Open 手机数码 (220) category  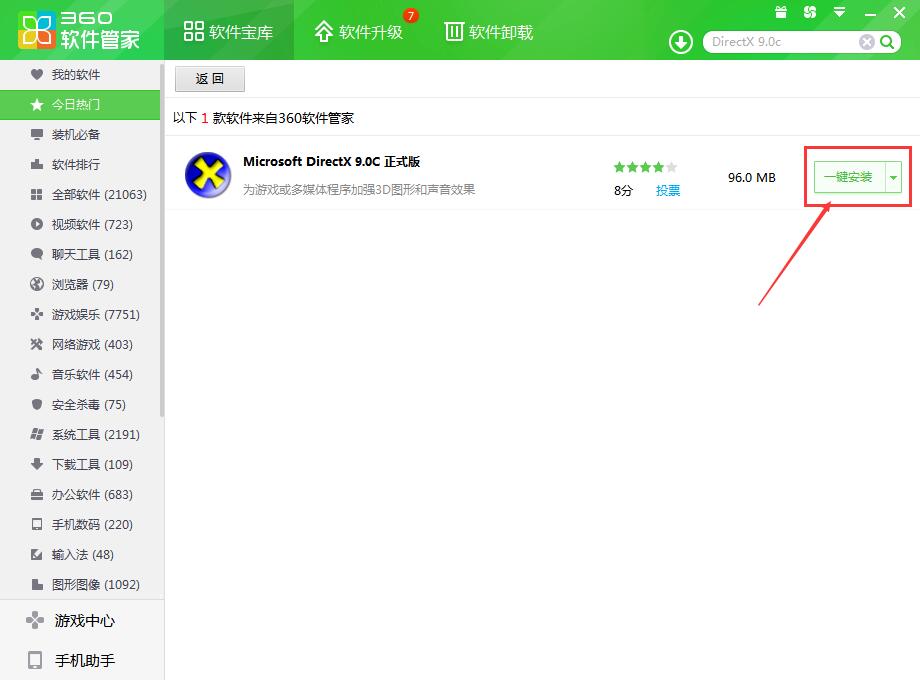tap(80, 525)
